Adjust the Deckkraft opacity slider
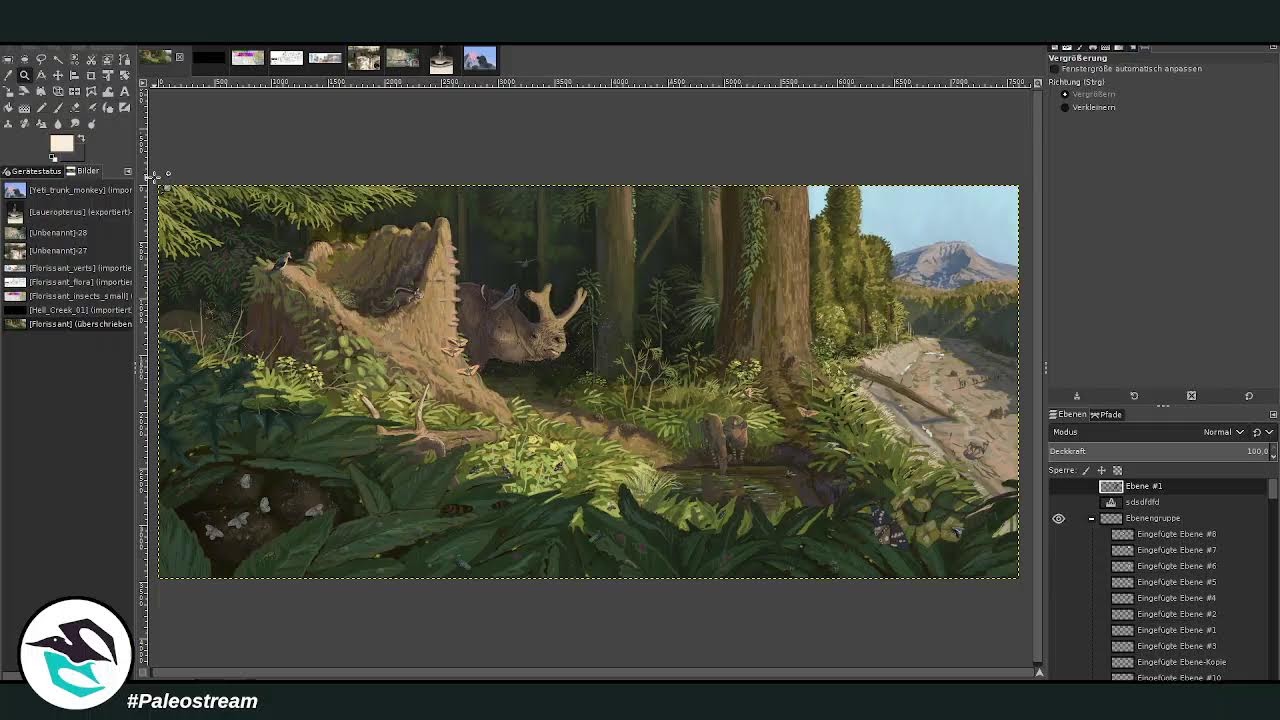 (x=1158, y=451)
